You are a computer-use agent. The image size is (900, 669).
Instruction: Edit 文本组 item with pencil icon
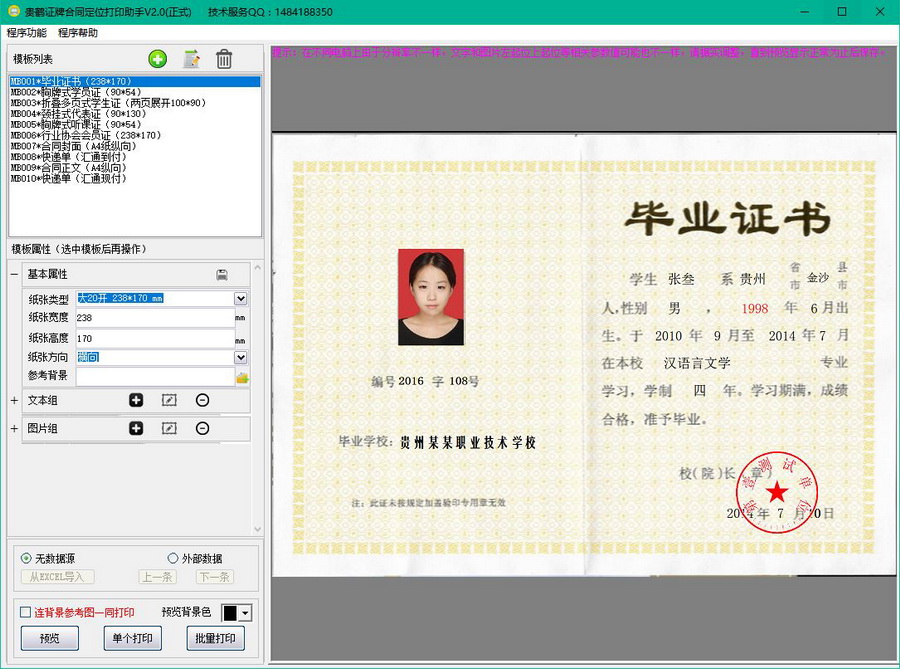[169, 400]
